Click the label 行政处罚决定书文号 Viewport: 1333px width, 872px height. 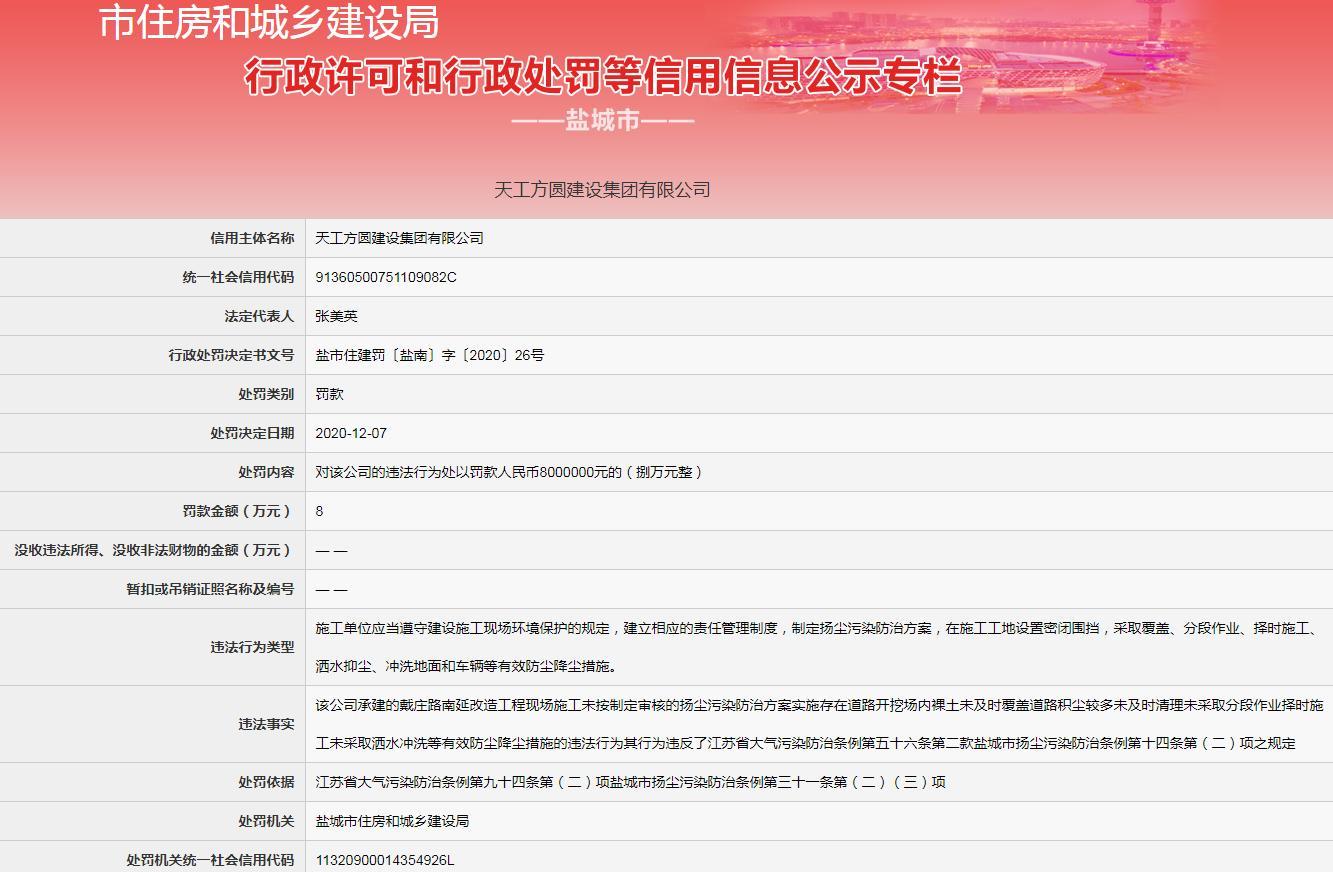pos(231,355)
